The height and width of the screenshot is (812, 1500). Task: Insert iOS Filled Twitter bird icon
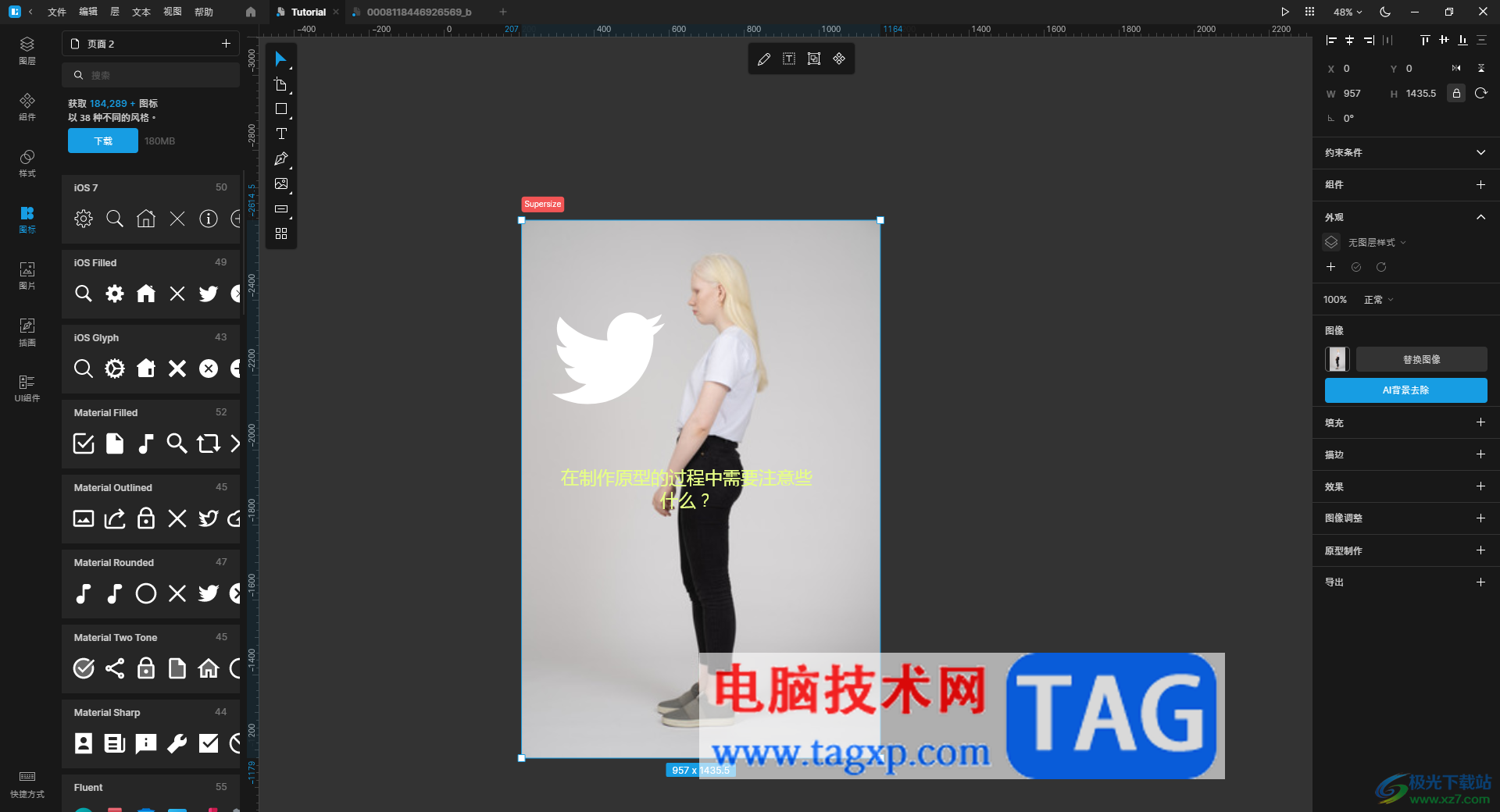point(209,294)
